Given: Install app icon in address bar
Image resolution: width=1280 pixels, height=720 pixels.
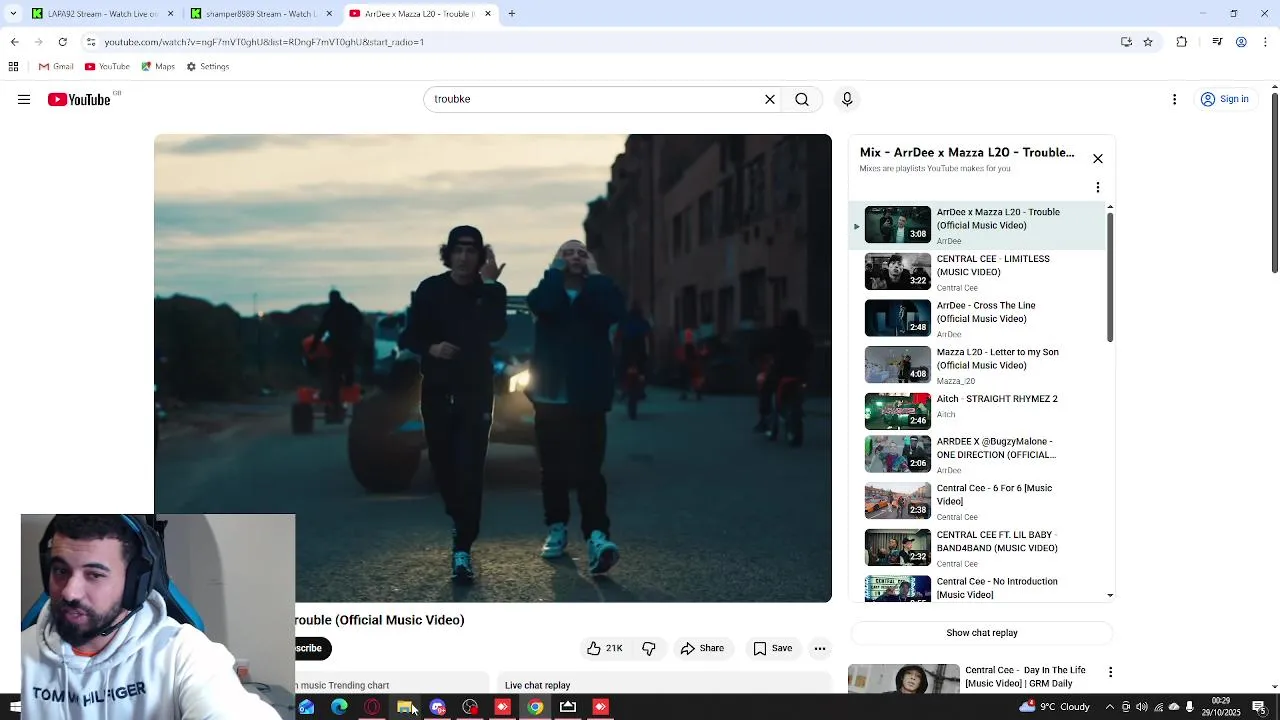Looking at the screenshot, I should click(x=1126, y=42).
